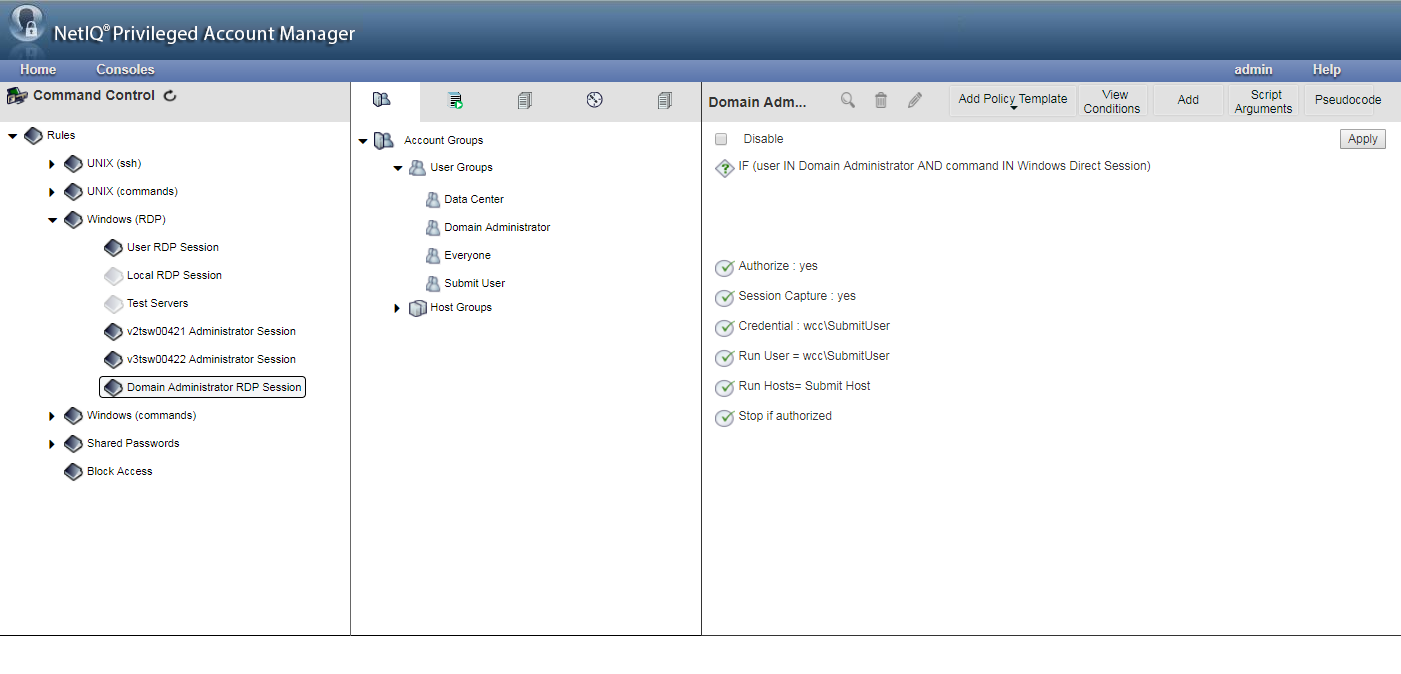Select the User RDP Session rule
Viewport: 1401px width, 674px height.
point(173,247)
